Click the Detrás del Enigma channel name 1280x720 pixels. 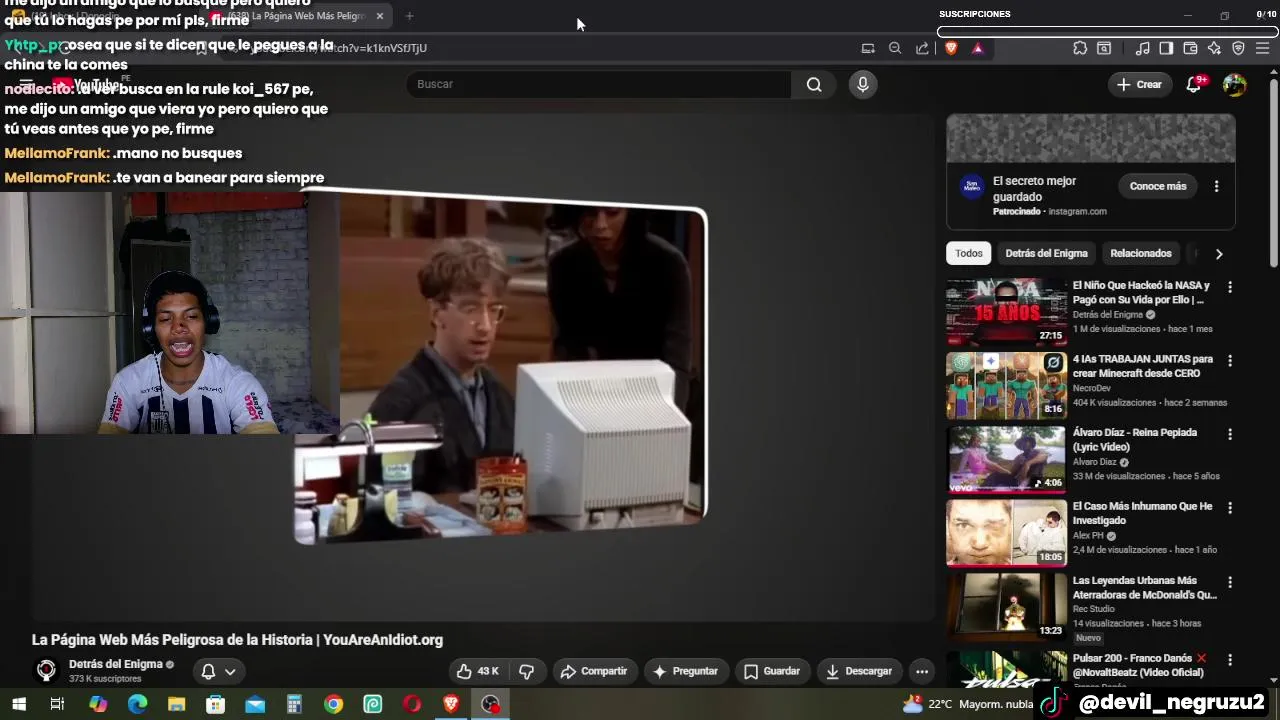click(115, 664)
